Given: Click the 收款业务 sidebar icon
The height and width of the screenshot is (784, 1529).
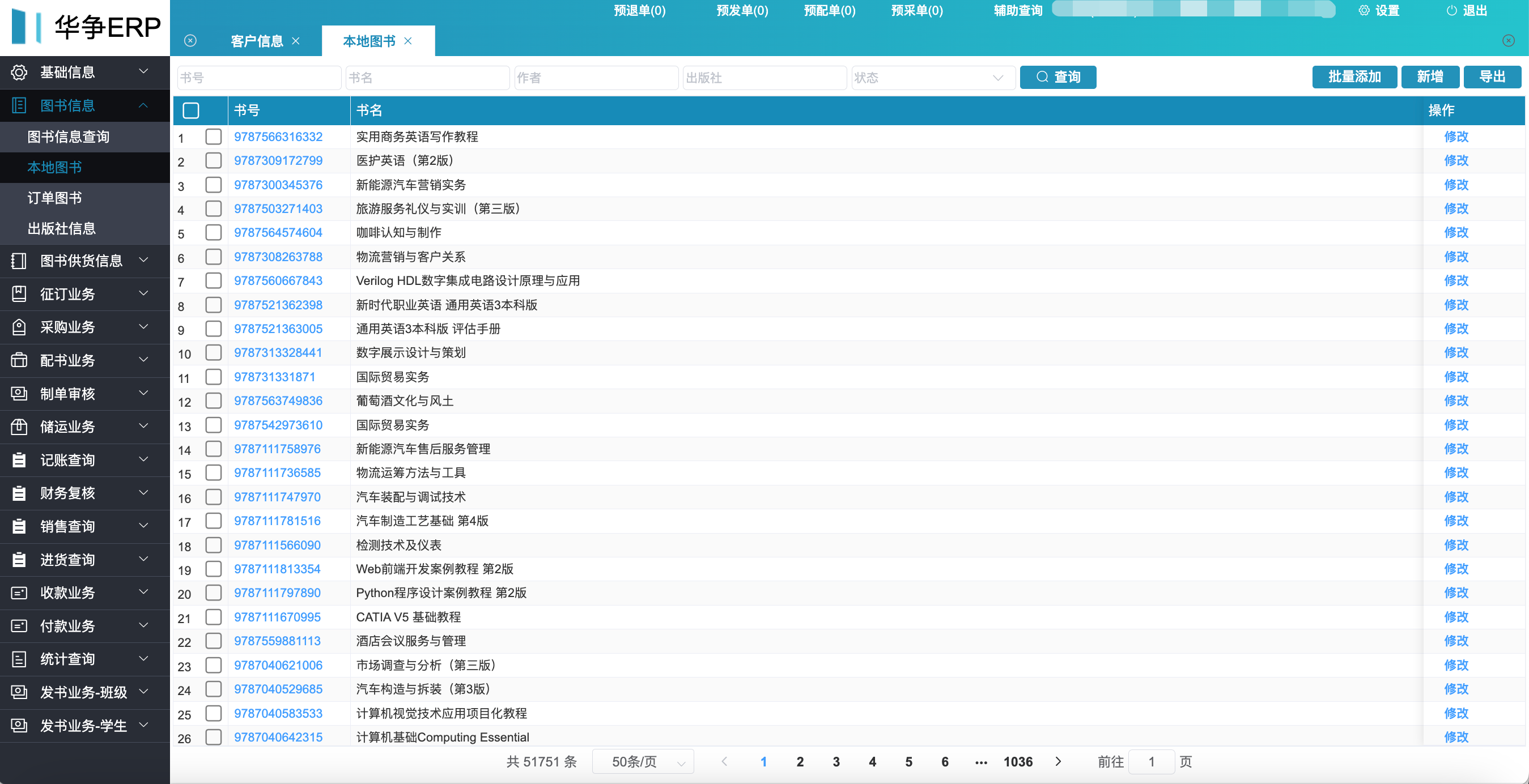Looking at the screenshot, I should tap(19, 593).
